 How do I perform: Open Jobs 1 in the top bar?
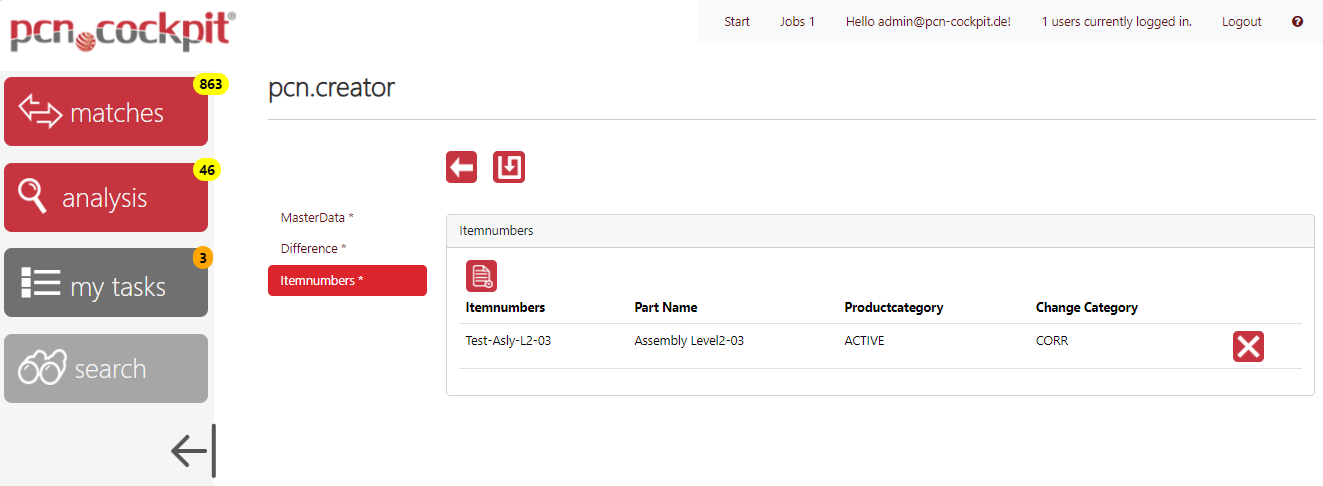pos(797,21)
